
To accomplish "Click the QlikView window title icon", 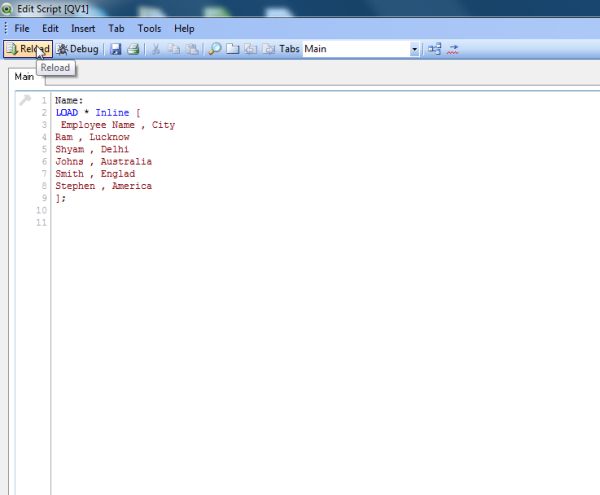I will (x=7, y=9).
